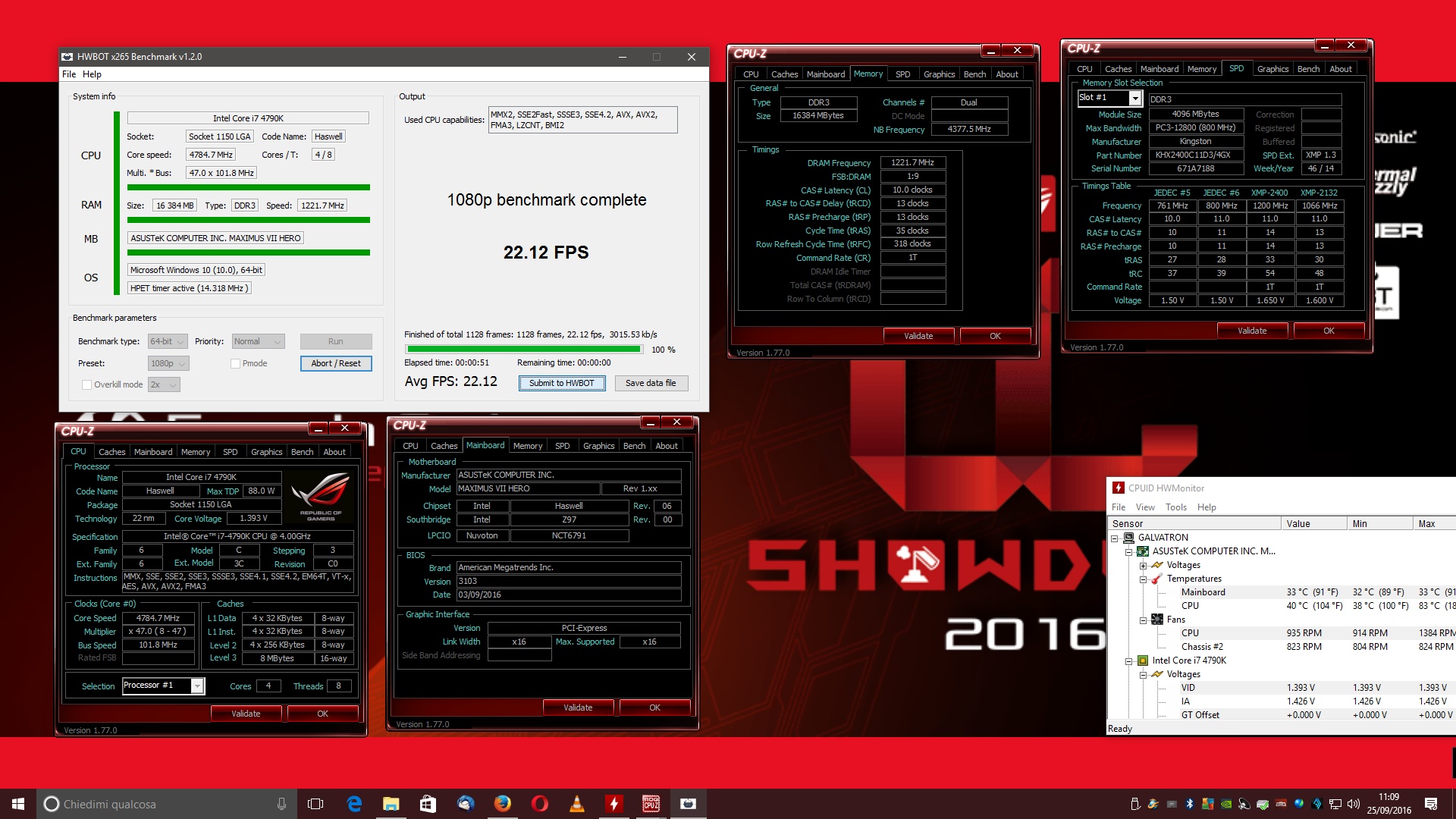Click the network connection tray icon
1456x819 pixels.
[1335, 804]
